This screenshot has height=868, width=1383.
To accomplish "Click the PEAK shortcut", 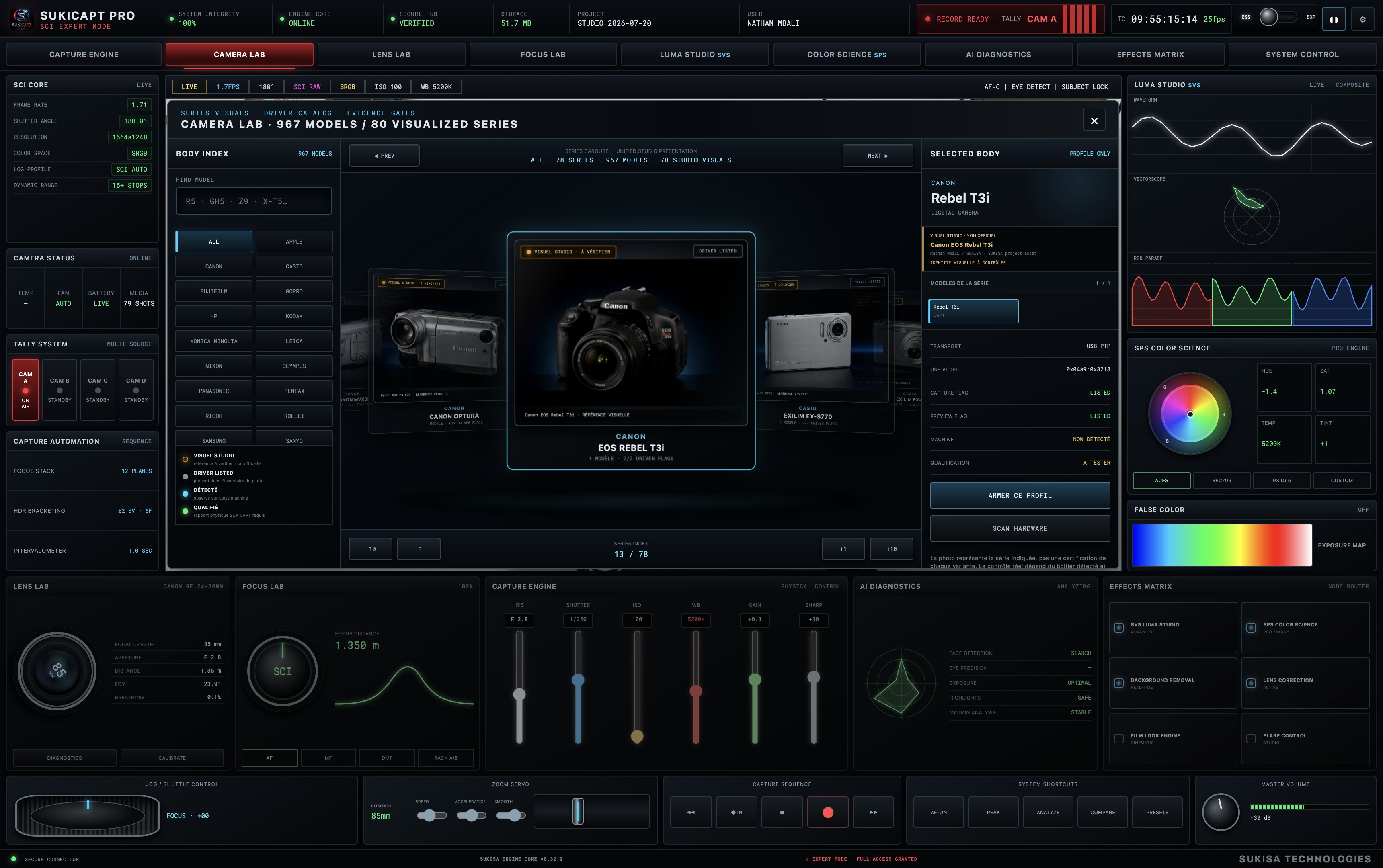I will click(x=993, y=812).
